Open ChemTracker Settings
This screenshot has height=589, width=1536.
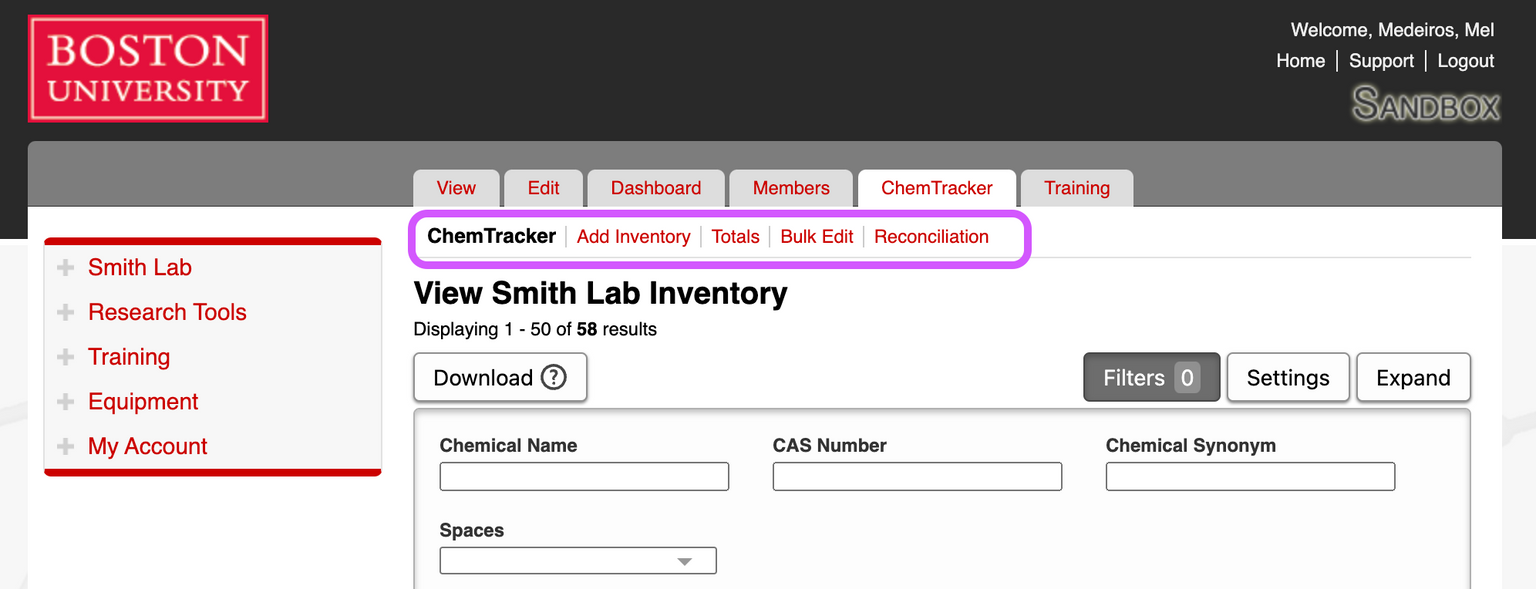pyautogui.click(x=1288, y=377)
